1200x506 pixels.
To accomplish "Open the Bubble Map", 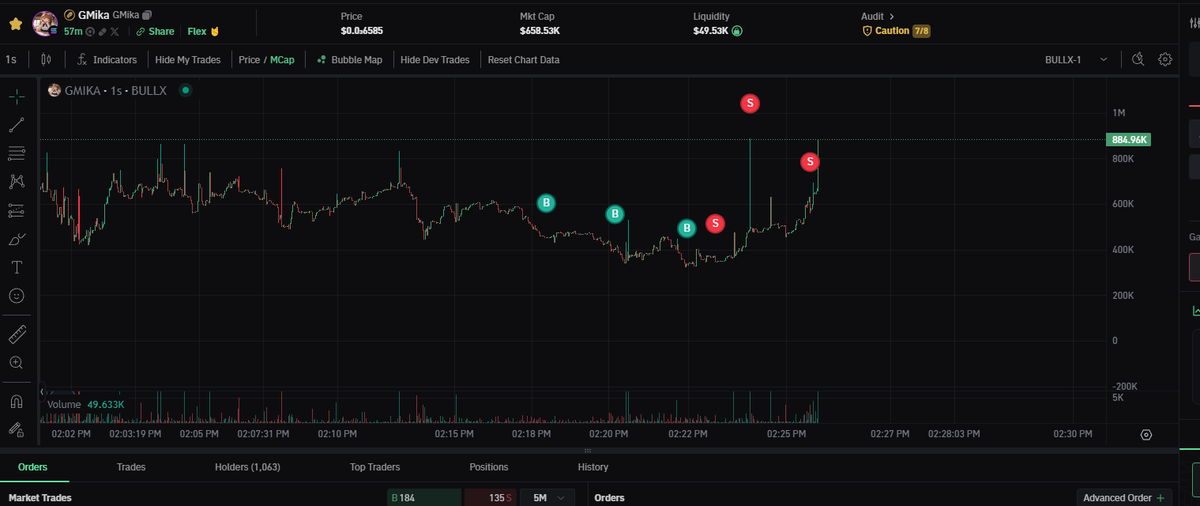I will [349, 60].
